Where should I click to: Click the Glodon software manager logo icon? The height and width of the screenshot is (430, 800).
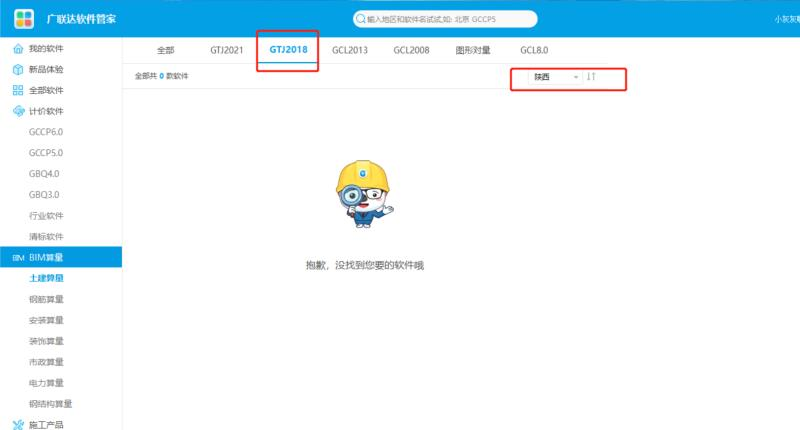click(x=24, y=19)
